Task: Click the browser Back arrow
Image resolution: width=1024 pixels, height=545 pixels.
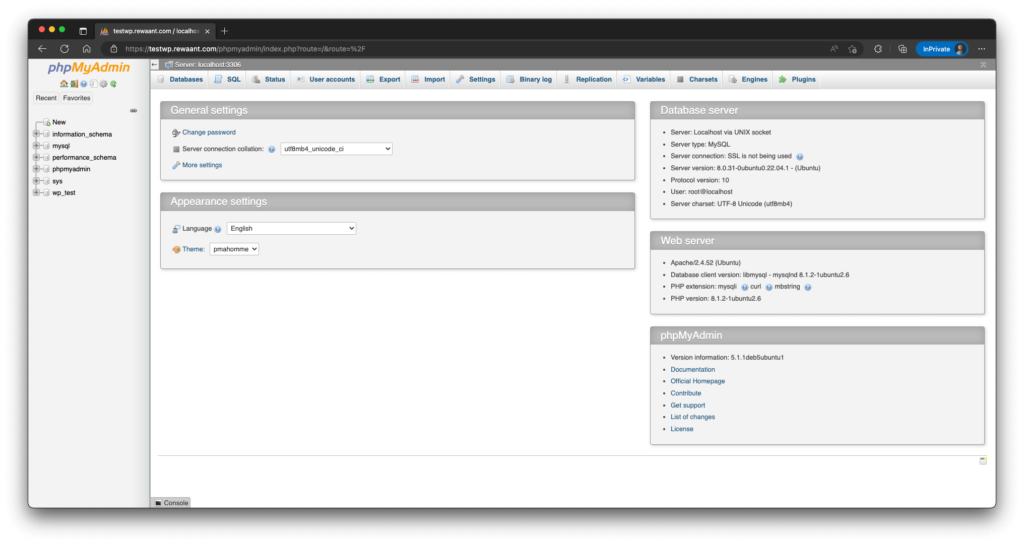Action: [x=42, y=49]
